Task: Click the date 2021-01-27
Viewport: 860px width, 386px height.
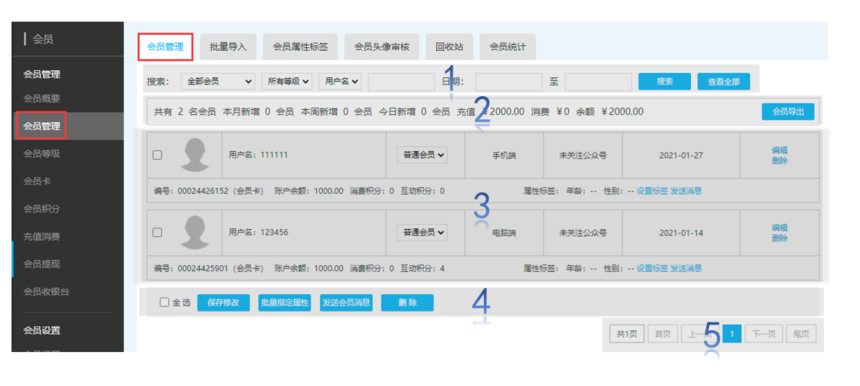Action: (681, 155)
